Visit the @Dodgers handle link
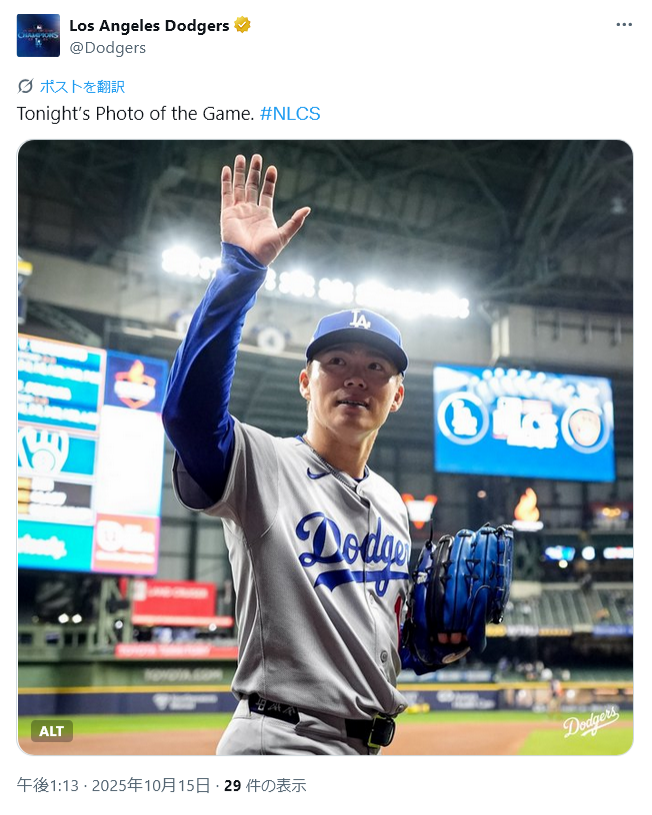This screenshot has width=652, height=815. click(107, 47)
